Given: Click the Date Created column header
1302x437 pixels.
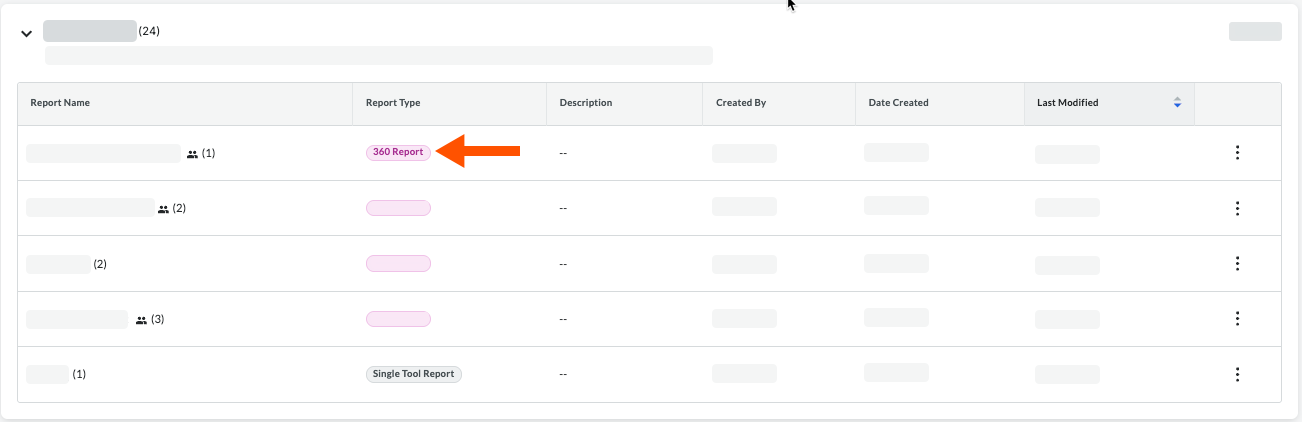Looking at the screenshot, I should tap(898, 103).
